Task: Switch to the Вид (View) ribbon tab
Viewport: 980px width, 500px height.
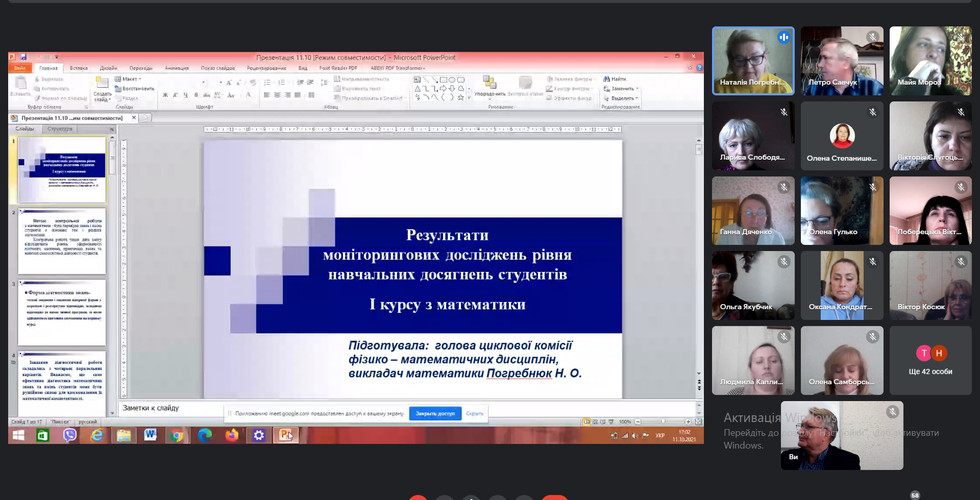Action: (x=303, y=68)
